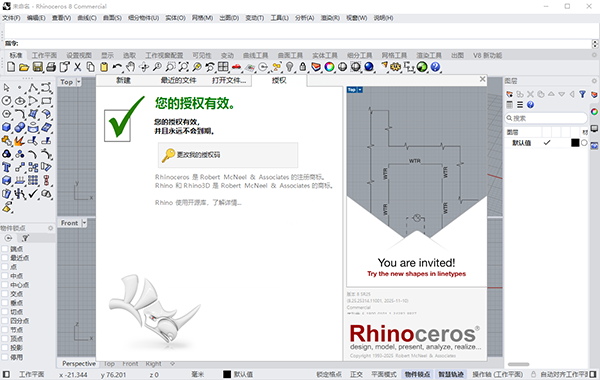600x380 pixels.
Task: Click the Zoom Extents icon
Action: (x=183, y=67)
